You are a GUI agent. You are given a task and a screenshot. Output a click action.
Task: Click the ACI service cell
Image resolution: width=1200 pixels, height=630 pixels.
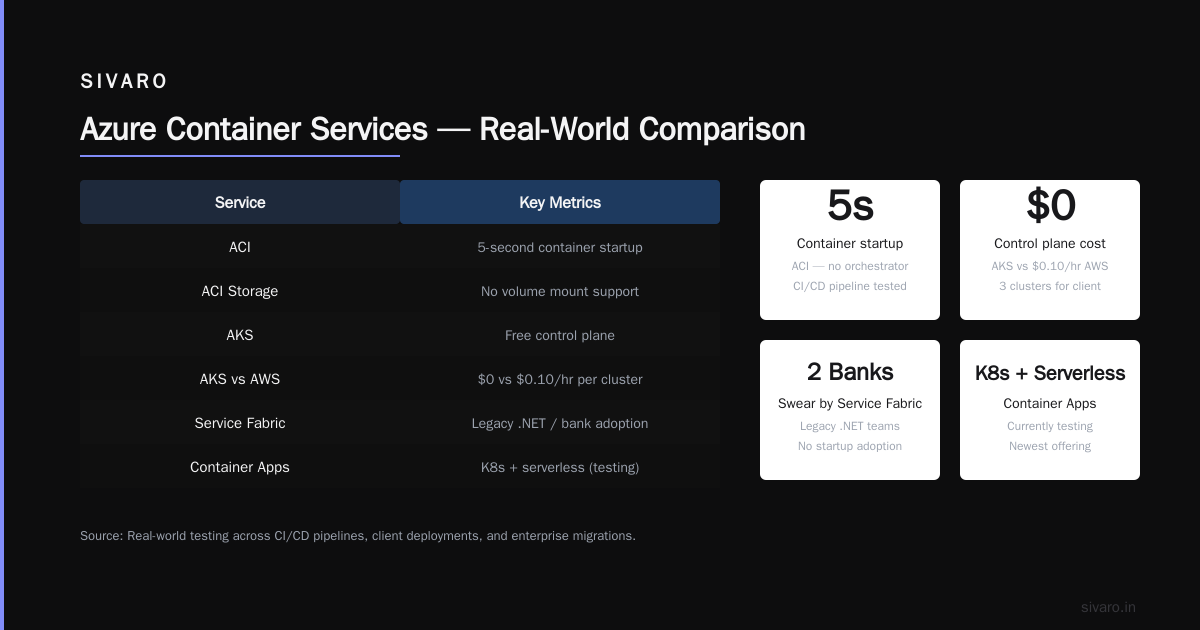[x=240, y=247]
